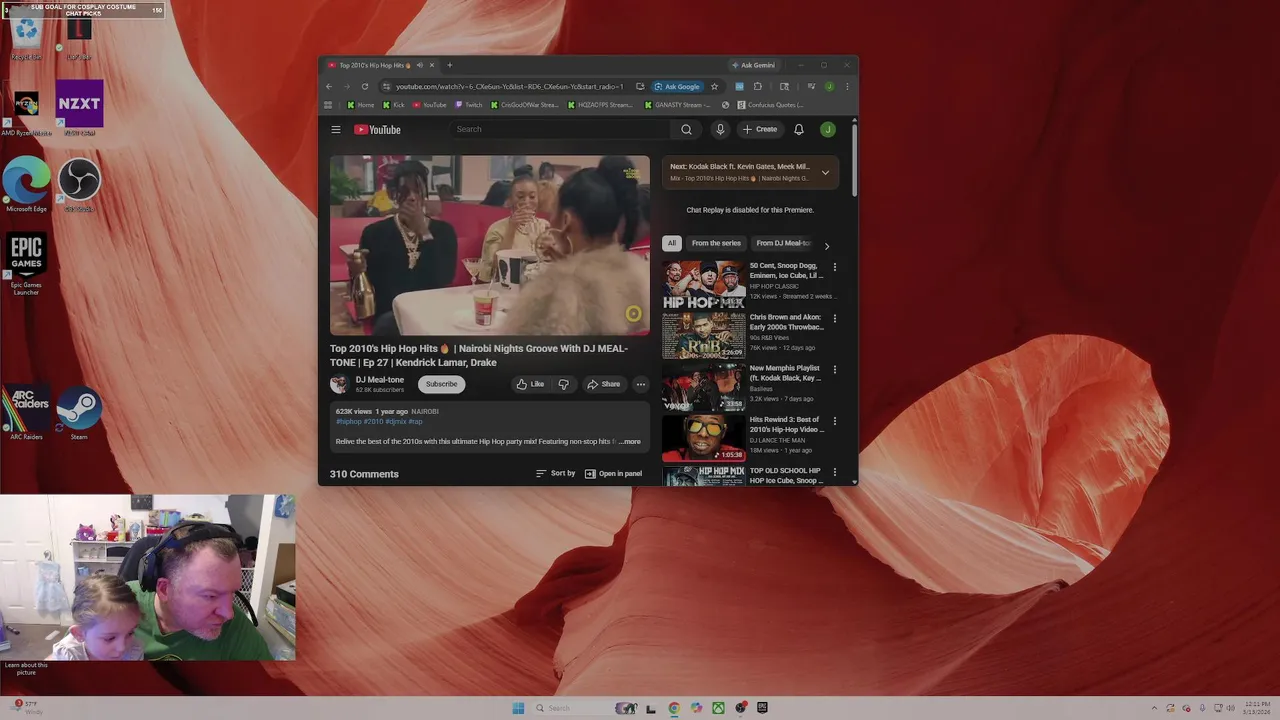Open the Sort by comments dropdown
1280x720 pixels.
(x=555, y=473)
